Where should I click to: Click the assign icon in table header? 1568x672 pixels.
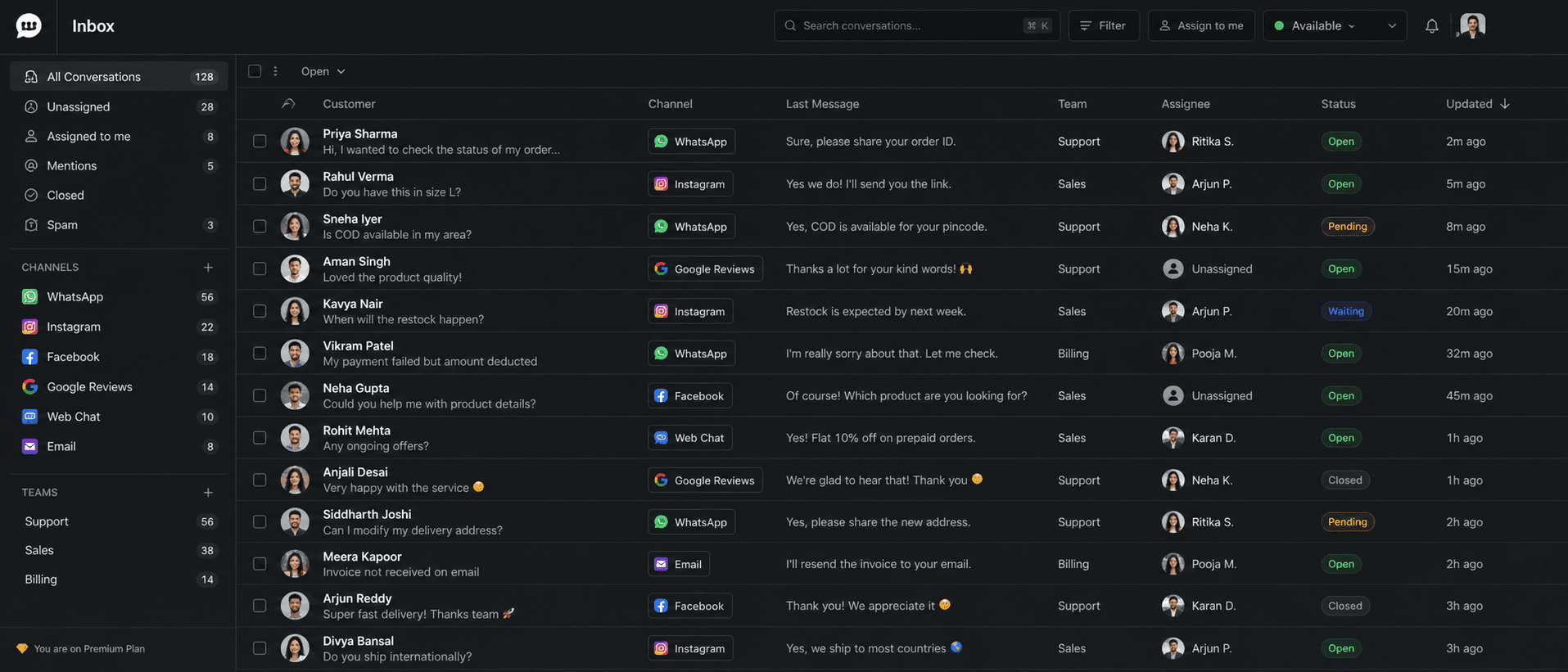pyautogui.click(x=288, y=104)
